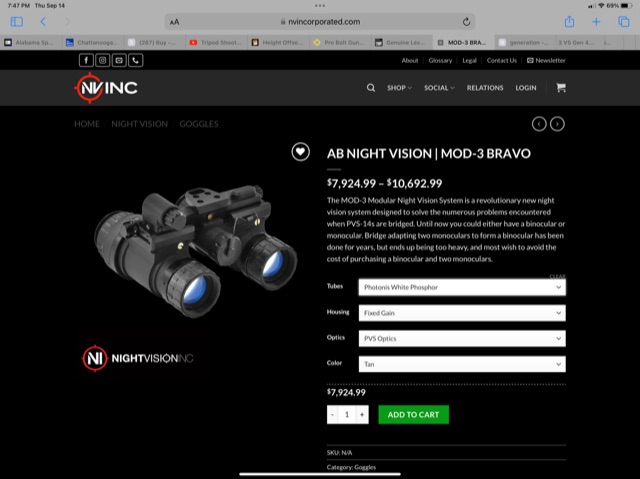Open the Glossary link
Viewport: 640px width, 479px height.
click(x=440, y=60)
